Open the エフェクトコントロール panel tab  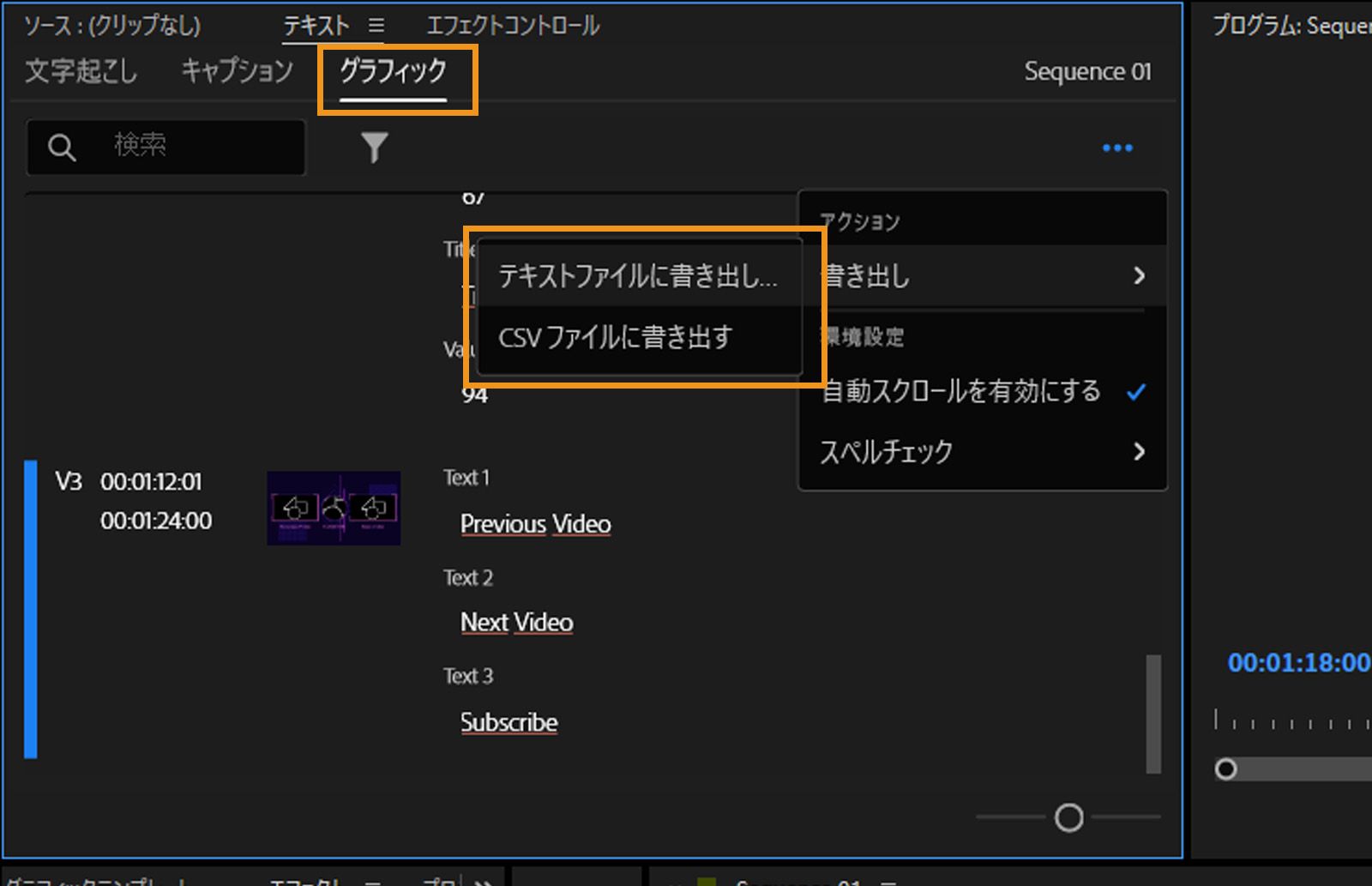(512, 25)
